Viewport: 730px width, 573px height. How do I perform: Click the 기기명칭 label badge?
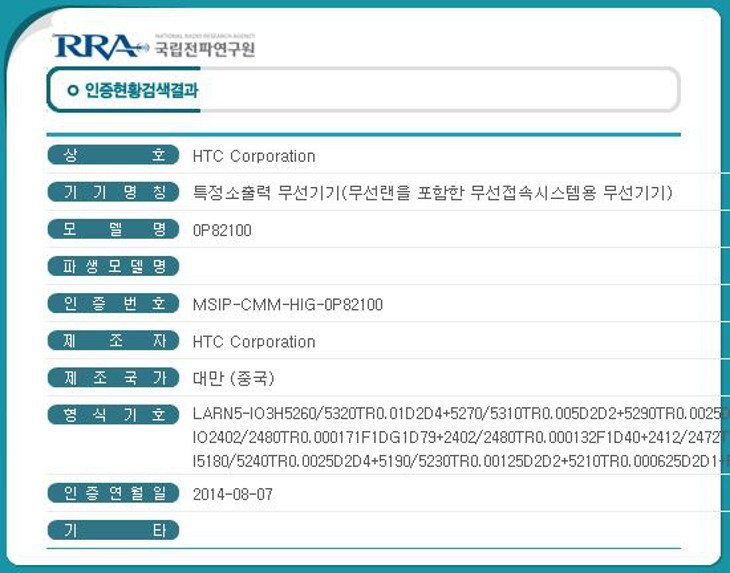pyautogui.click(x=113, y=192)
